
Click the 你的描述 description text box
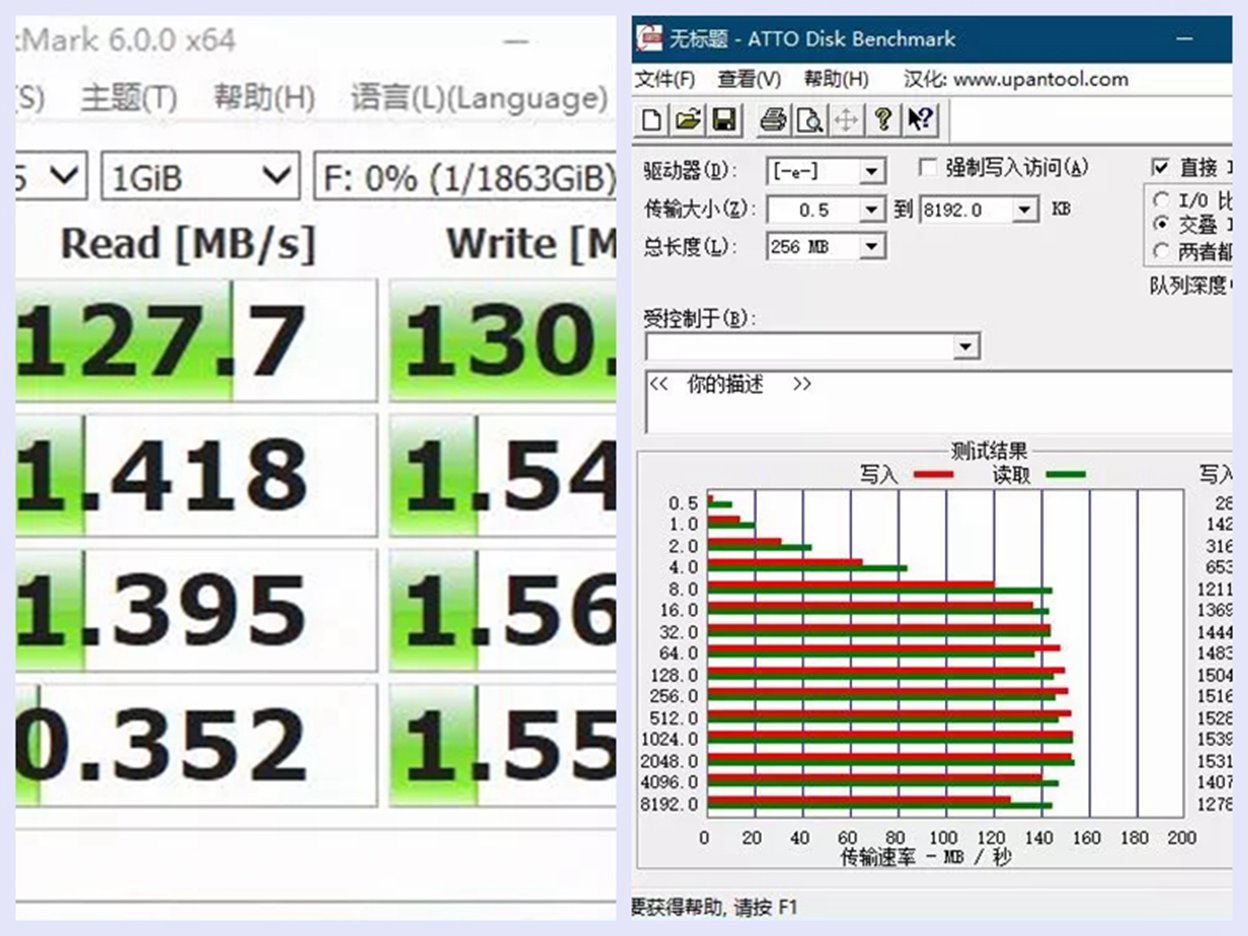(938, 402)
